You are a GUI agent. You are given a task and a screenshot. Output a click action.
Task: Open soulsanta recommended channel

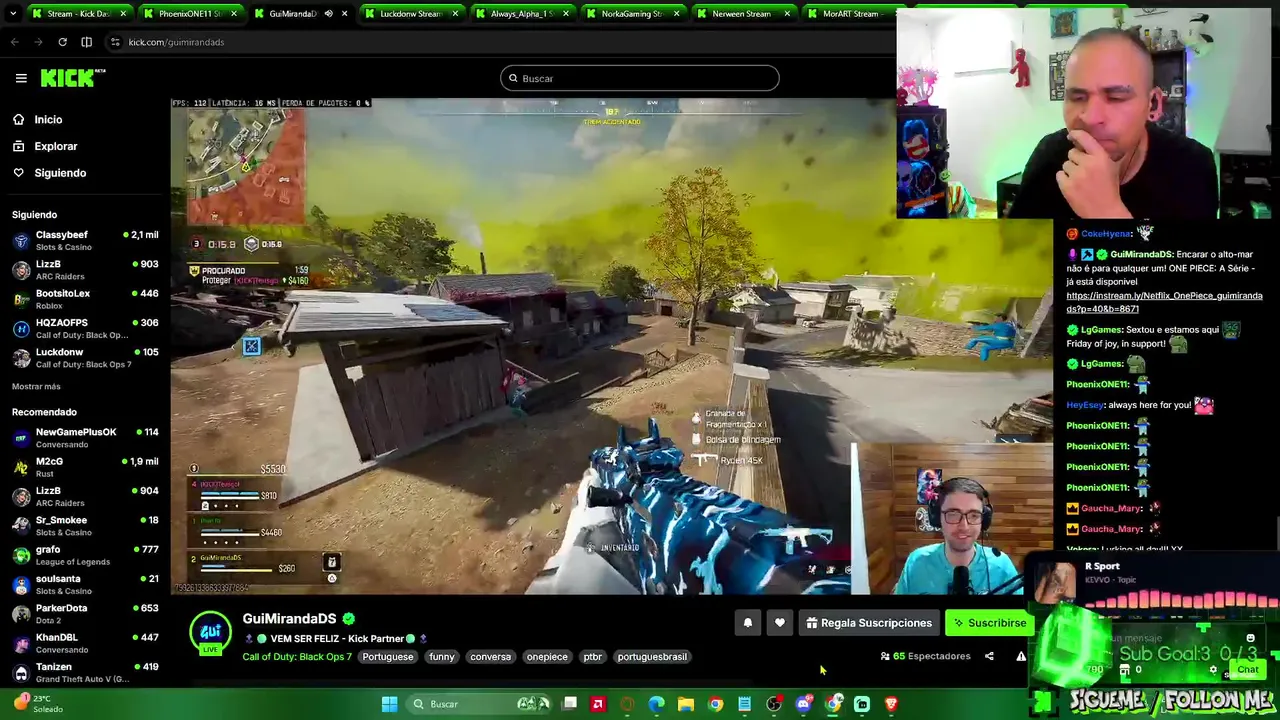tap(85, 584)
